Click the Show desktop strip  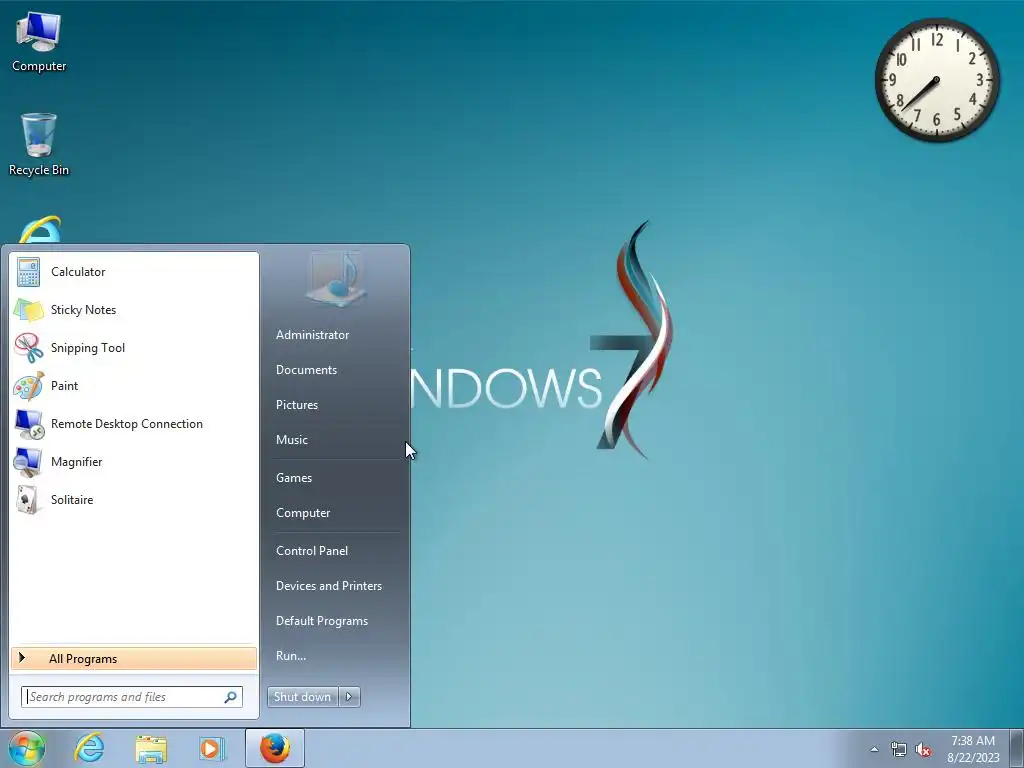1017,748
